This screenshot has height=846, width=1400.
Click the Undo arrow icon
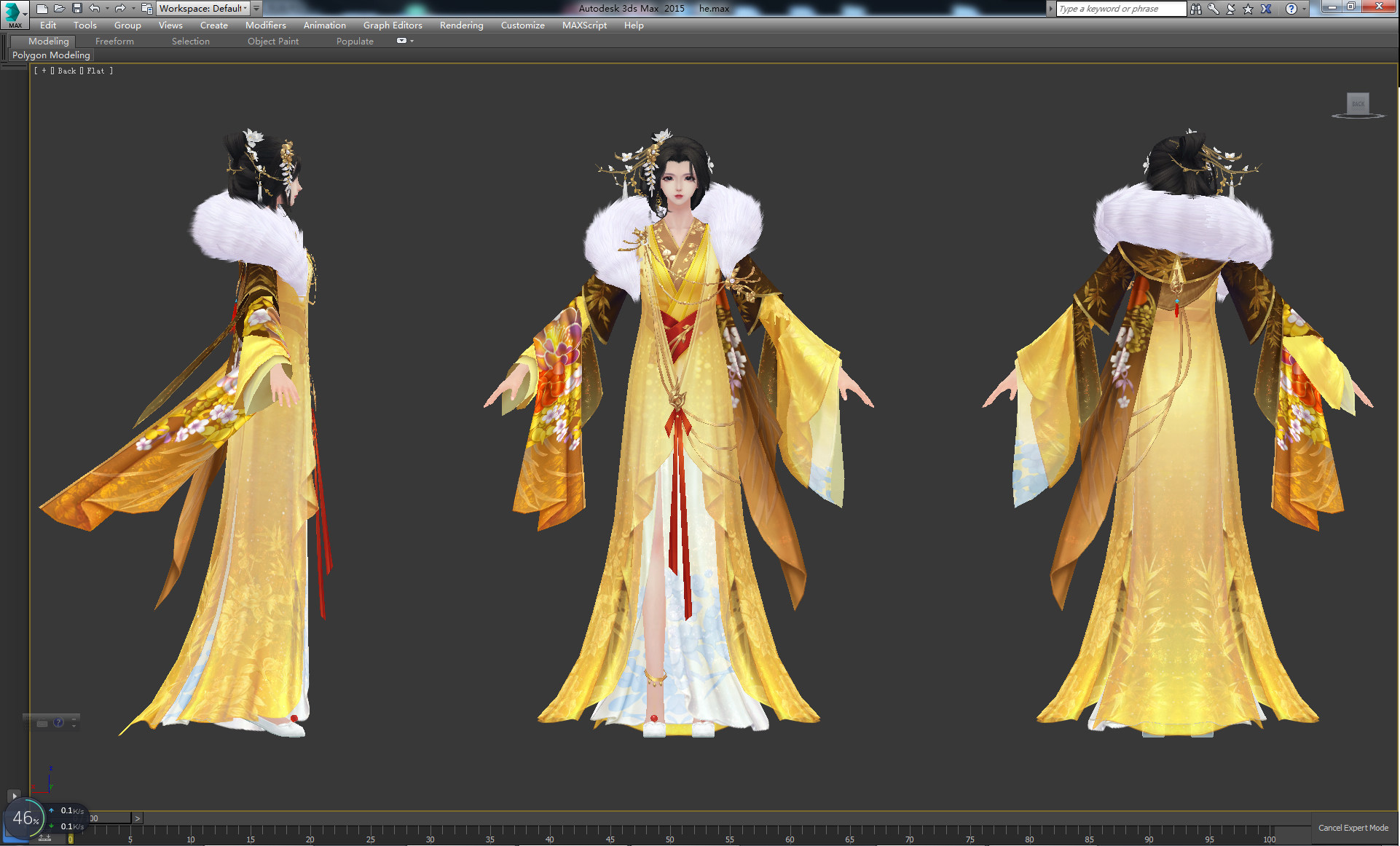[95, 9]
